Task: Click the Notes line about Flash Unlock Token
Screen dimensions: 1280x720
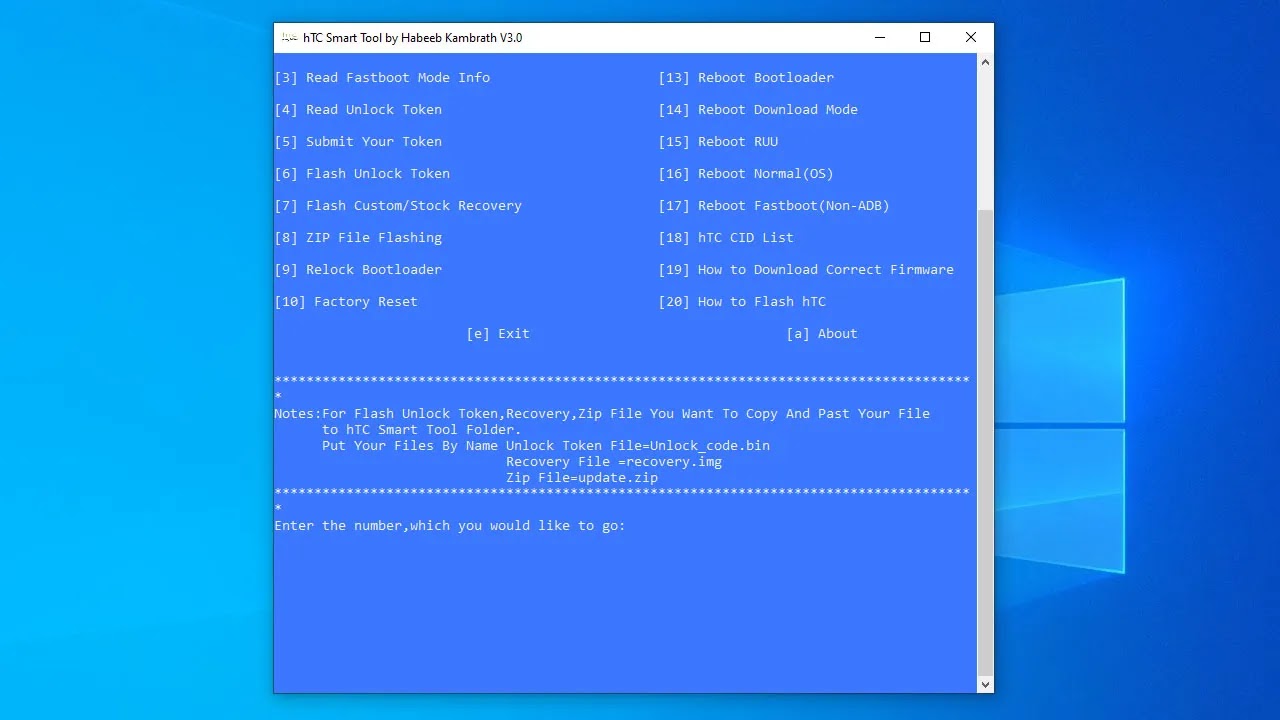Action: (602, 414)
